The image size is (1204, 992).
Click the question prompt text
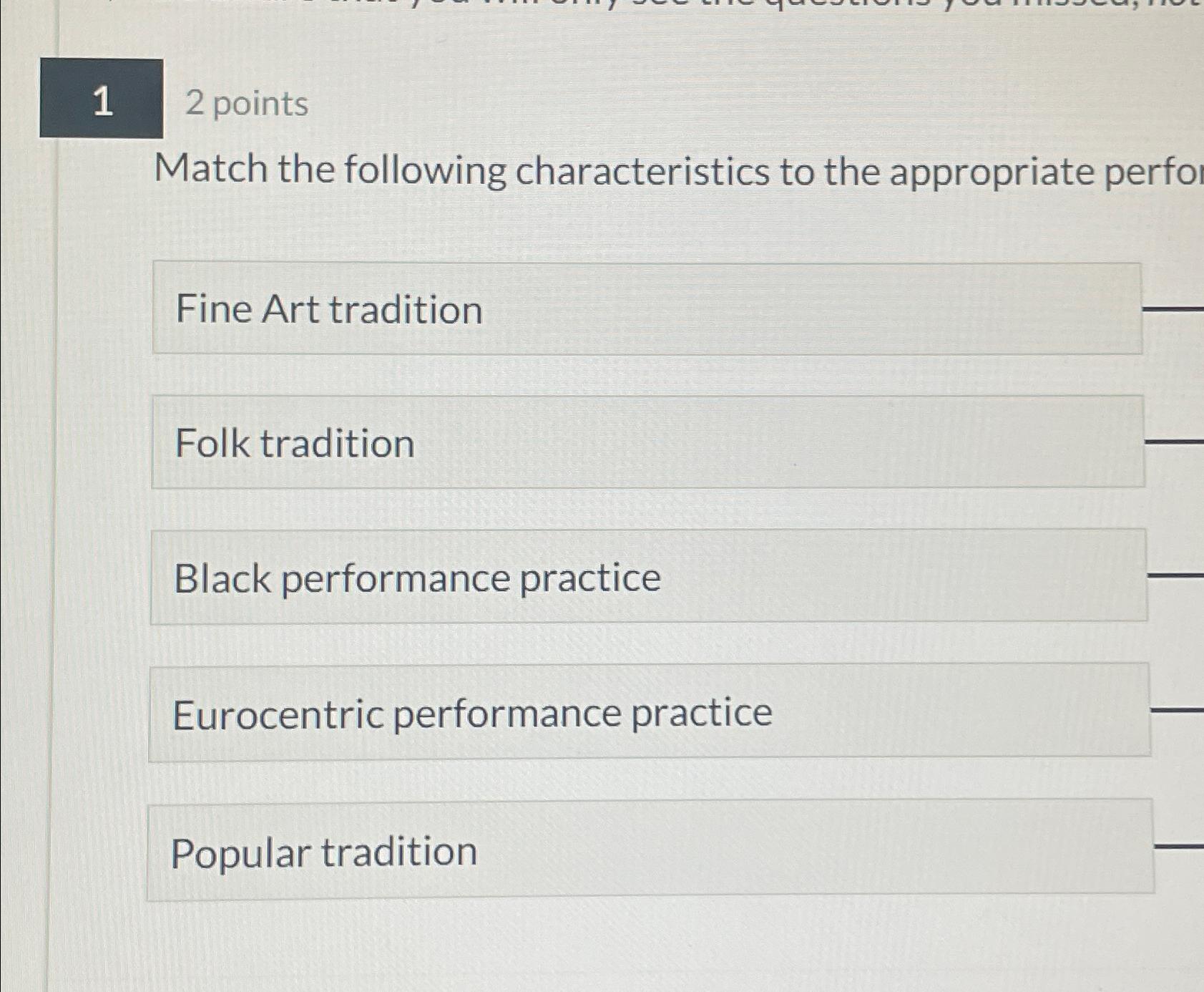point(644,170)
